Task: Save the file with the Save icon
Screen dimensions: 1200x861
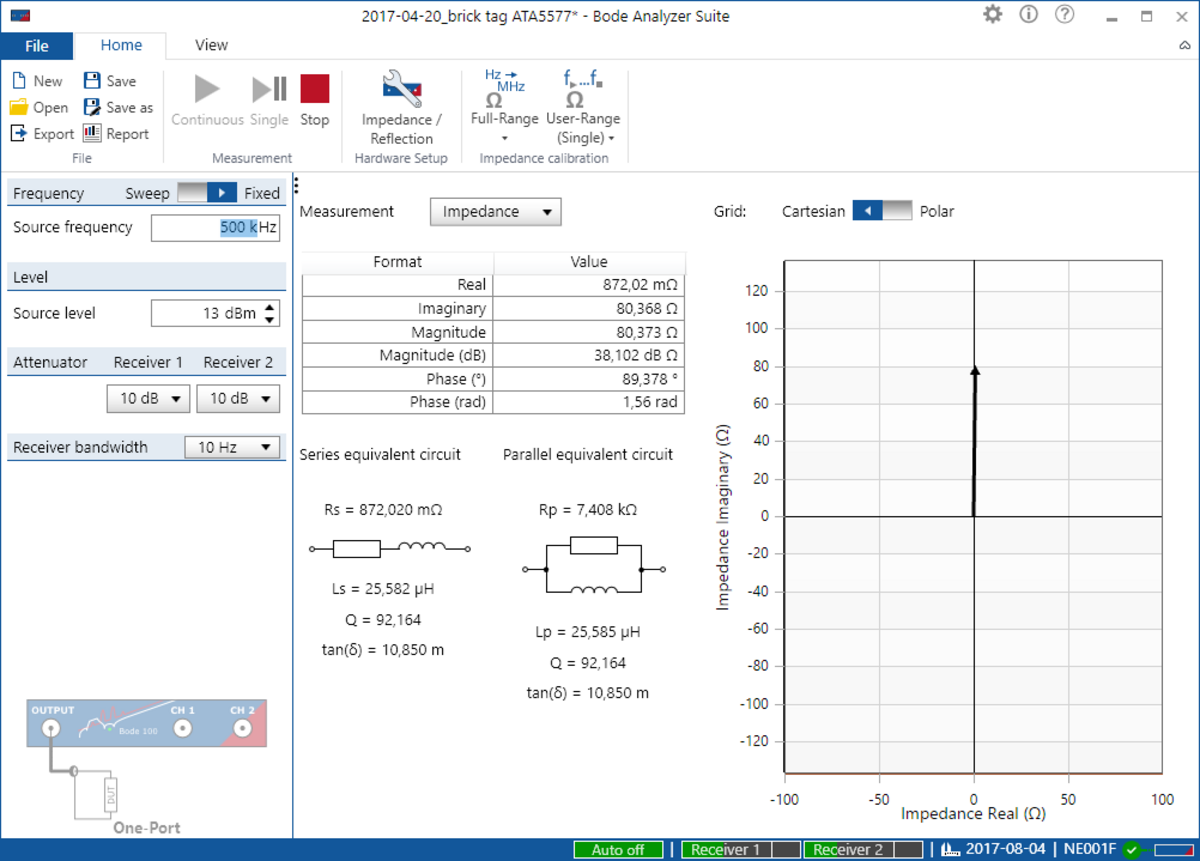Action: pos(92,81)
